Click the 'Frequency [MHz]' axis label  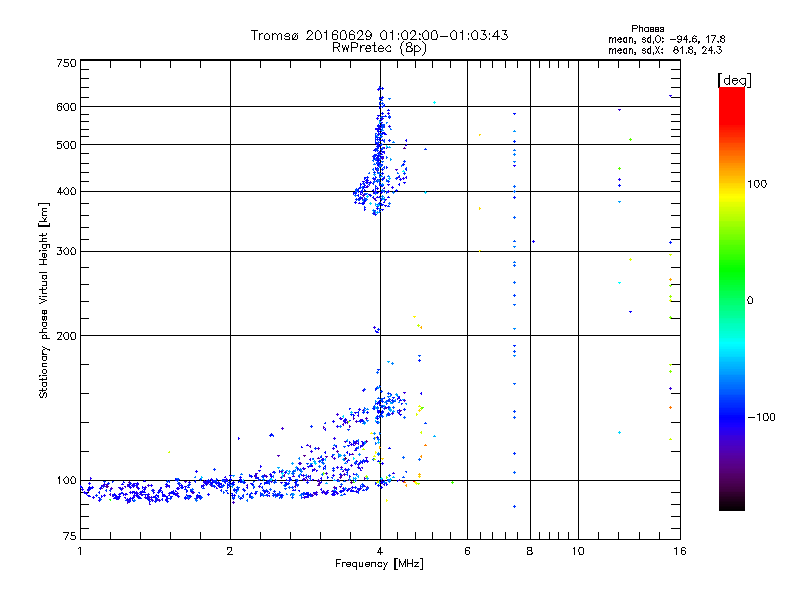tap(379, 564)
